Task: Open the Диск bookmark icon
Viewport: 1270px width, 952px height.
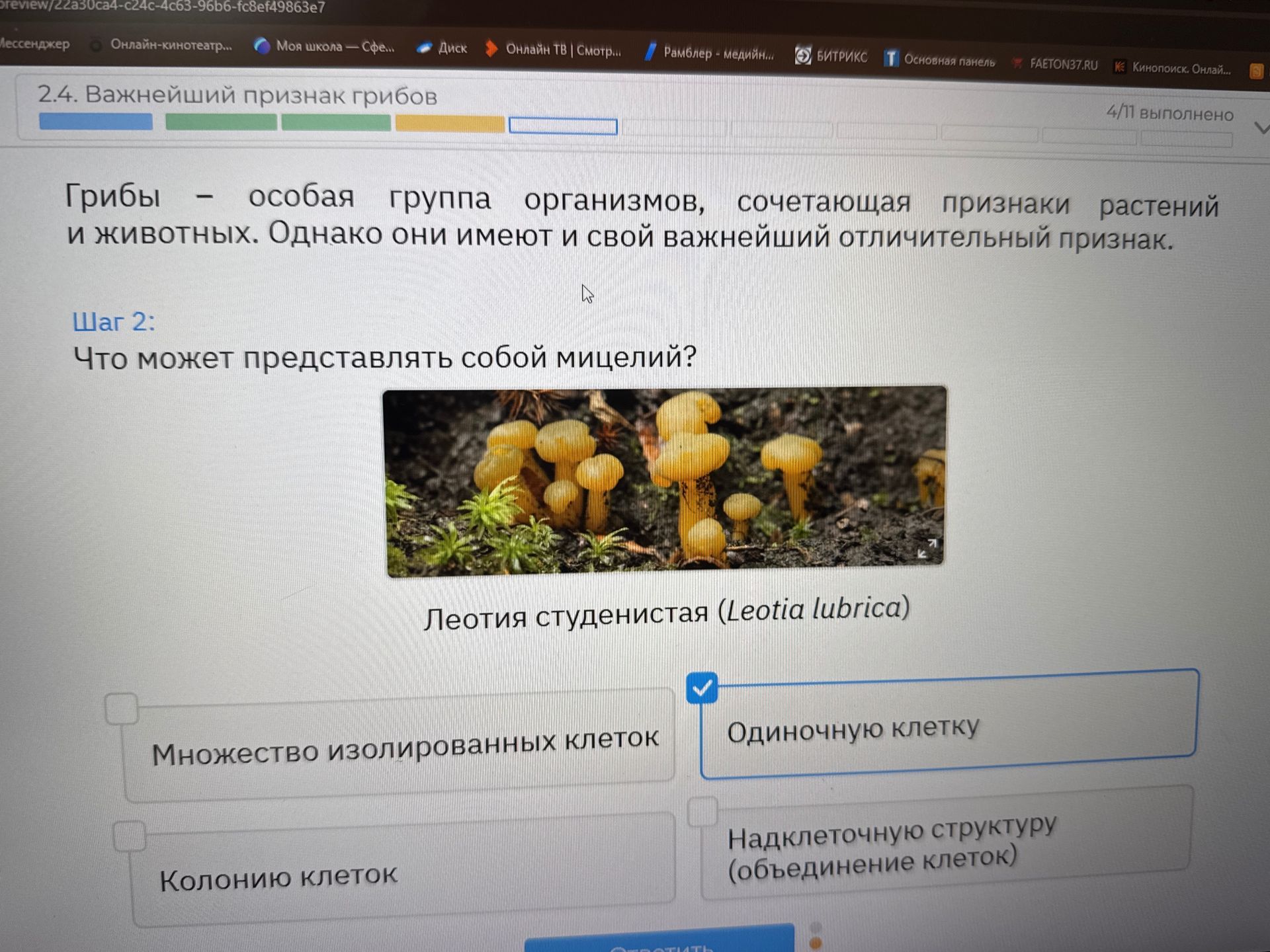Action: coord(424,48)
